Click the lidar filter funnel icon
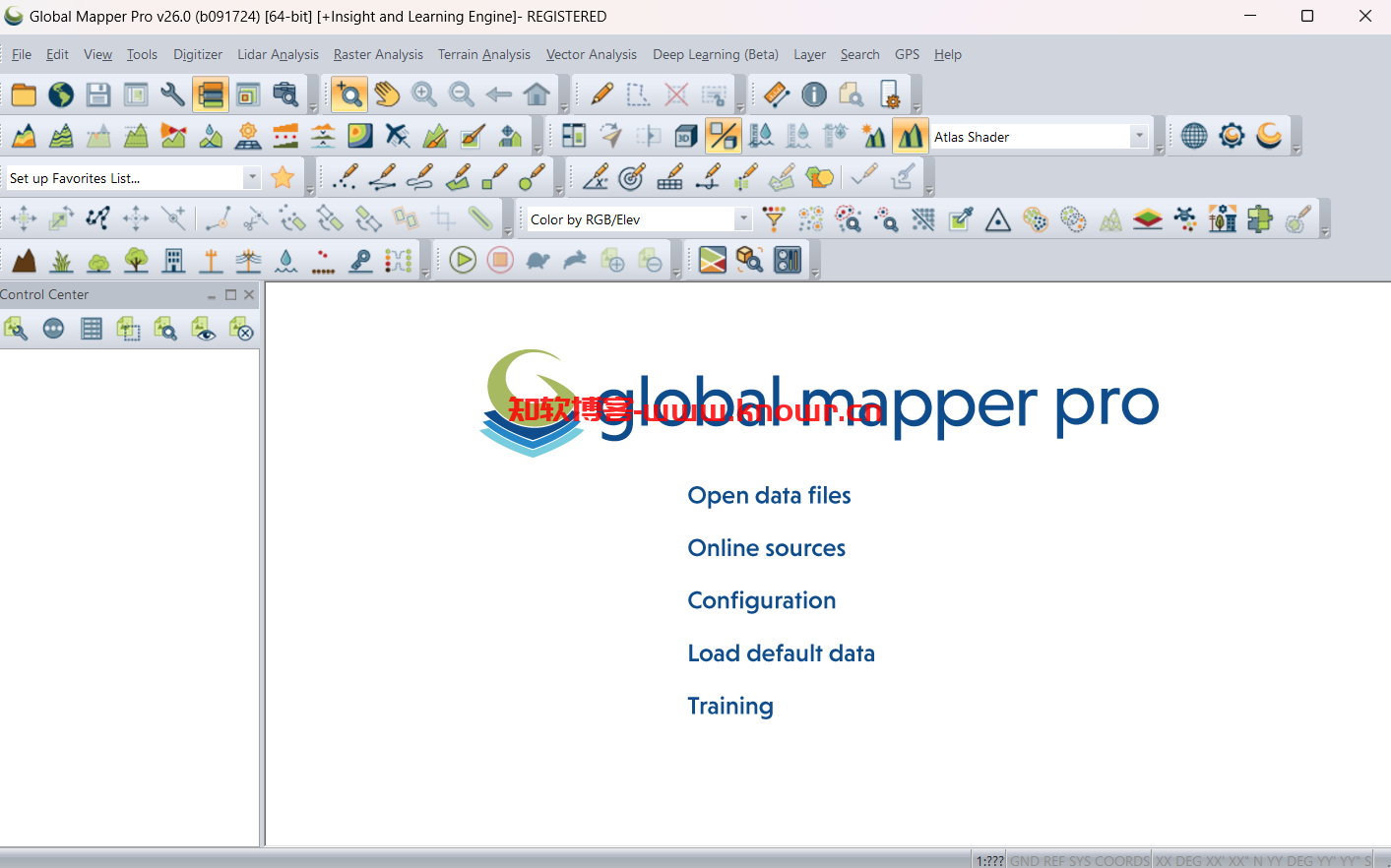The image size is (1391, 868). [x=774, y=218]
